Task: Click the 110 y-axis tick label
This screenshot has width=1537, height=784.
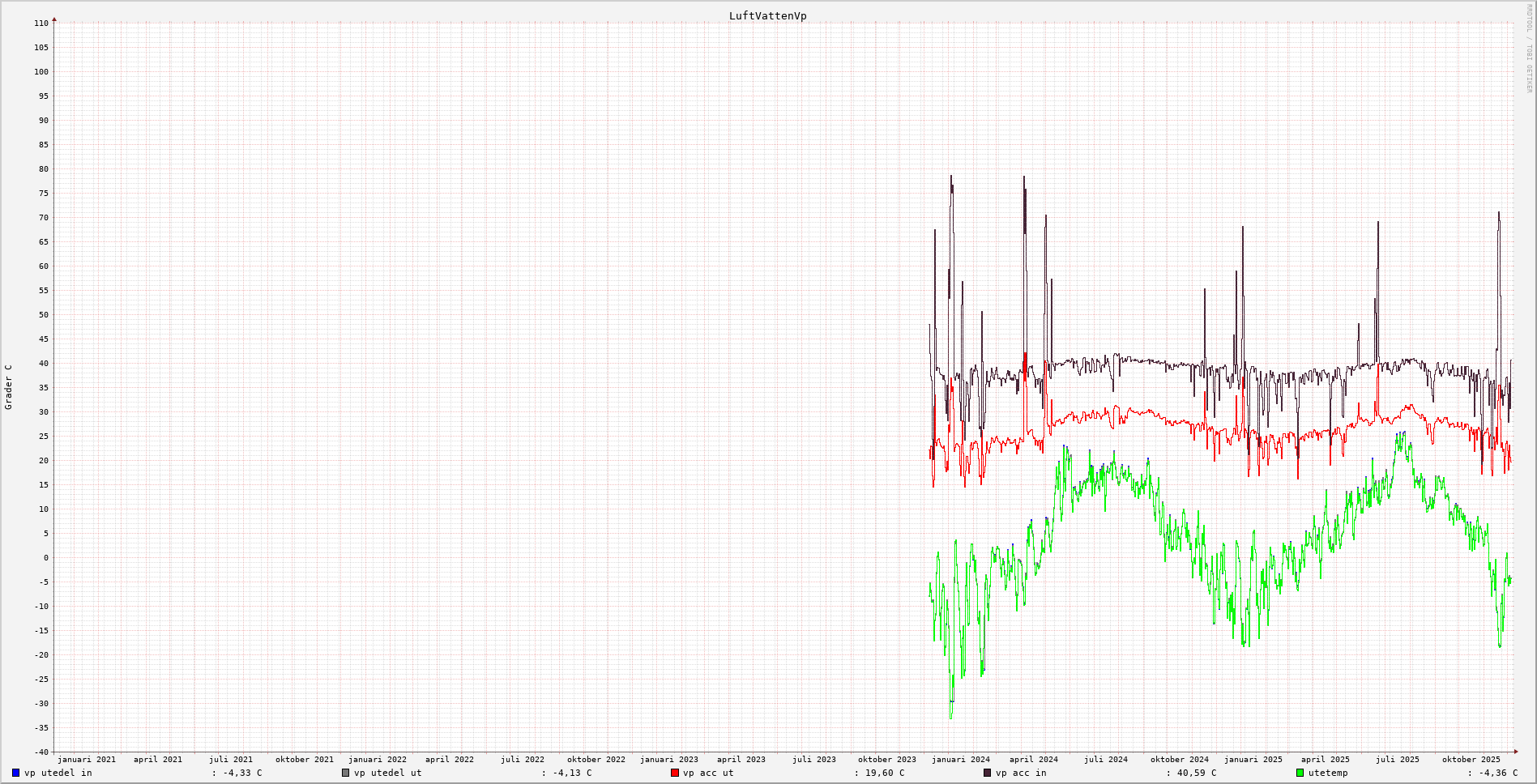Action: pos(41,23)
